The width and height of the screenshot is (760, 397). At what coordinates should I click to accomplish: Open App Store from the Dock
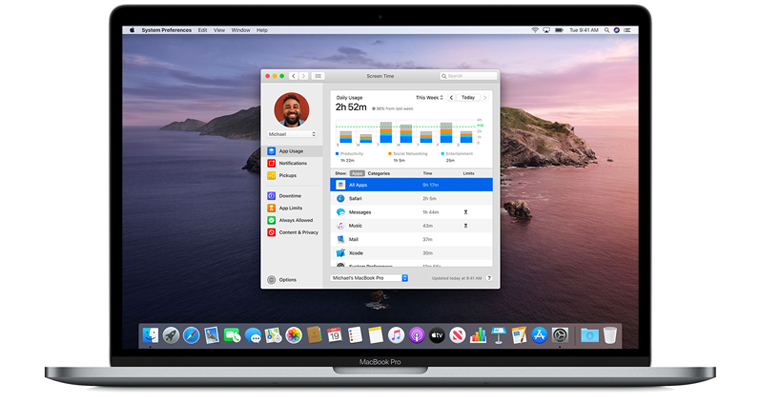click(539, 335)
